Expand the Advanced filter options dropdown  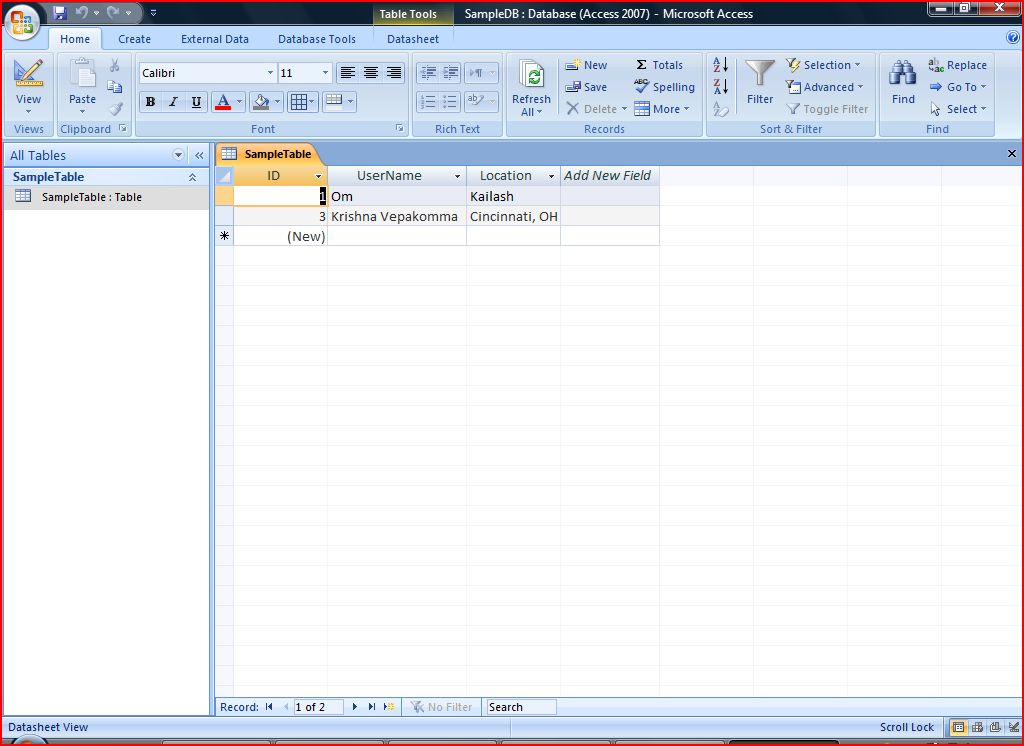825,87
